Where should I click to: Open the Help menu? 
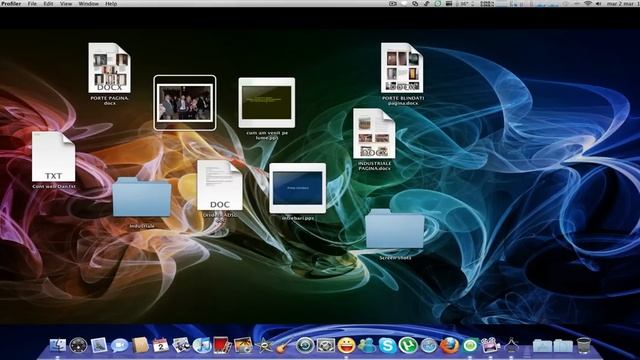tap(111, 3)
